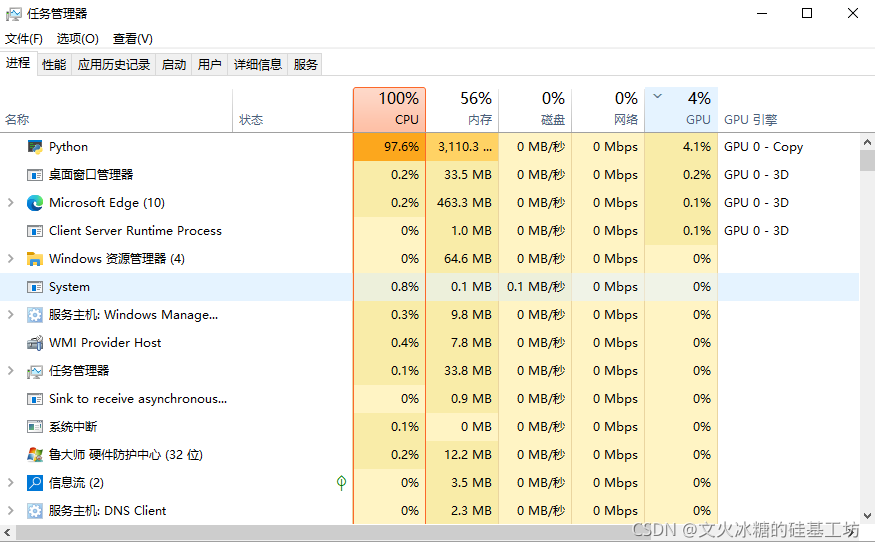Screen dimensions: 875x547
Task: Switch to the 性能 tab
Action: (54, 65)
